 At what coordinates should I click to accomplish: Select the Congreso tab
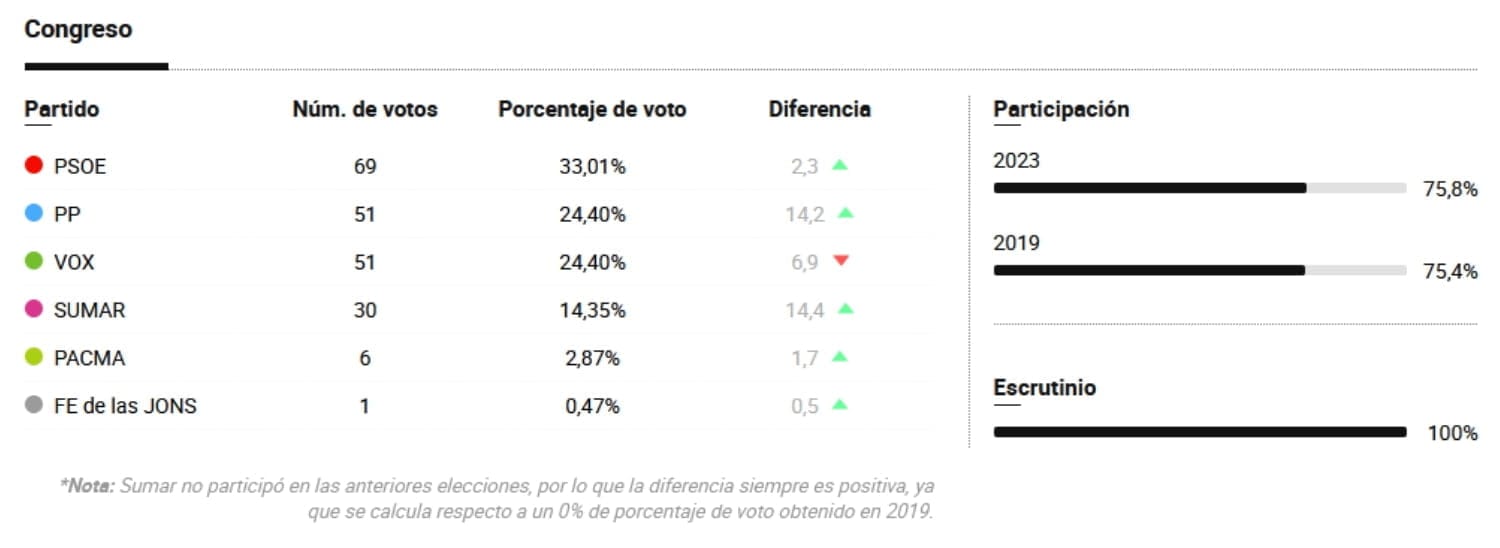[x=78, y=30]
